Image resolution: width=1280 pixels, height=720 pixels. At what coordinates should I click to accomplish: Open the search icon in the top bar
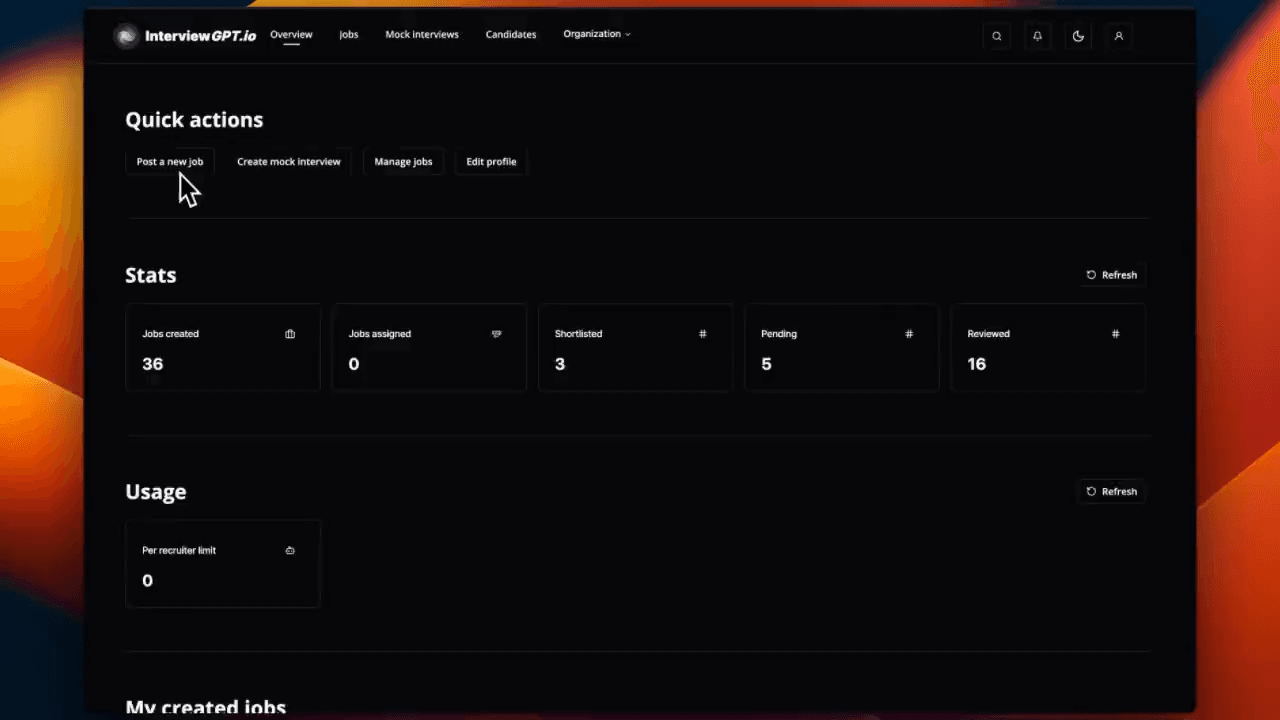(996, 36)
